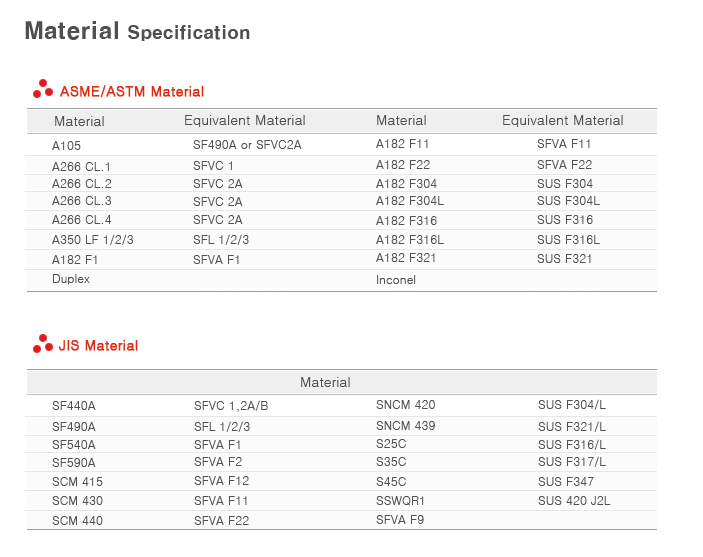Select the Duplex material row

pos(71,279)
